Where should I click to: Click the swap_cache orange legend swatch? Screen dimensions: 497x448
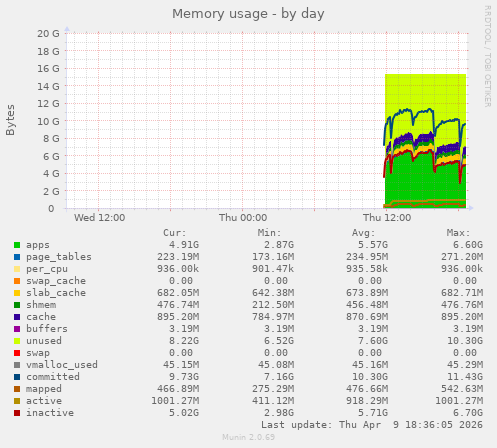click(x=17, y=281)
